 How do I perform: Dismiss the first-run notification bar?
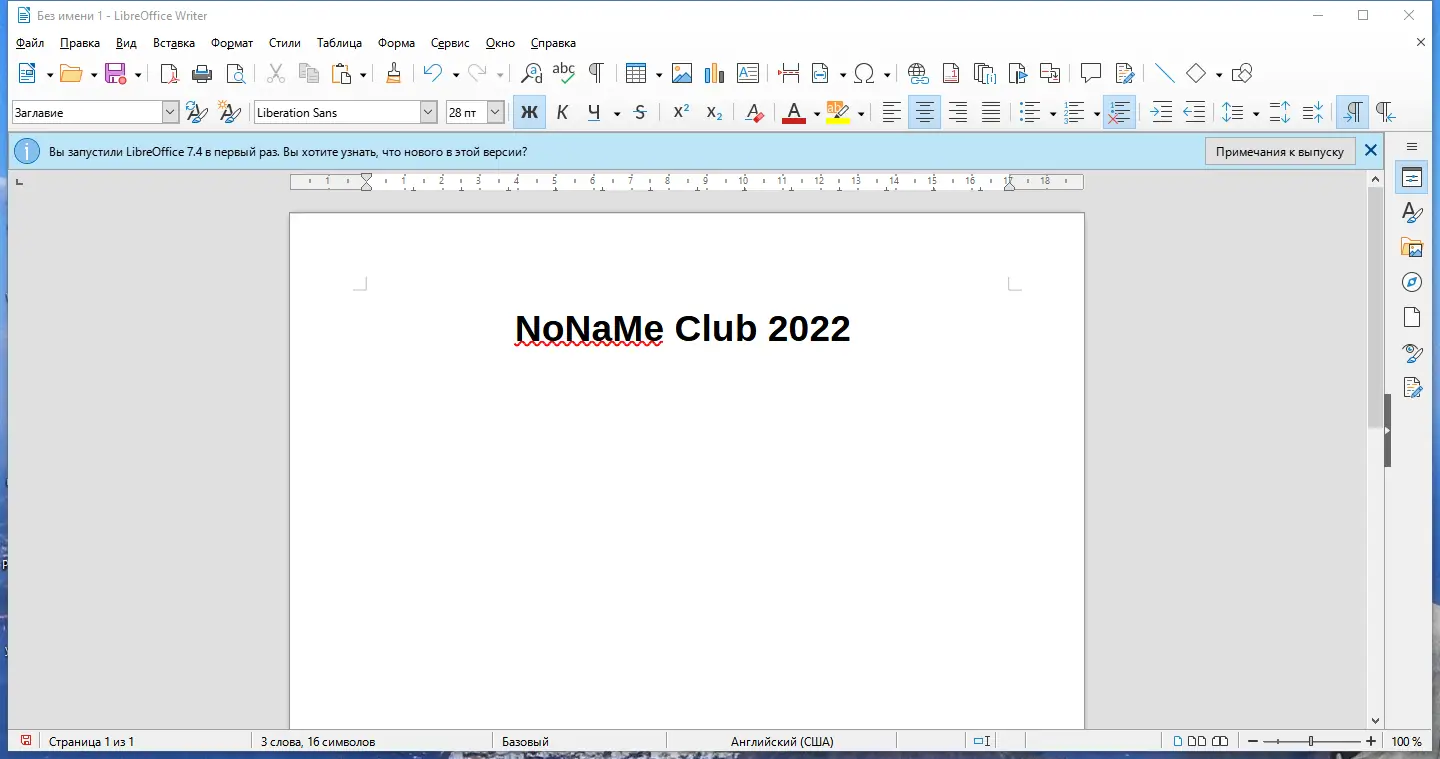click(1370, 151)
